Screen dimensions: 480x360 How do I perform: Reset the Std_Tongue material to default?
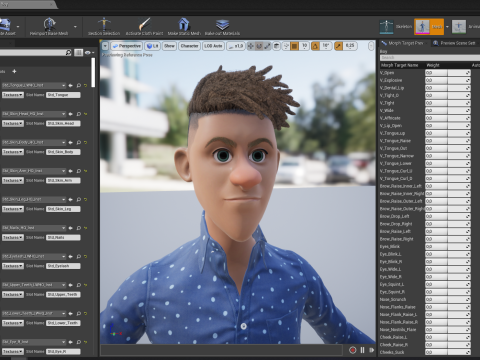pyautogui.click(x=86, y=86)
